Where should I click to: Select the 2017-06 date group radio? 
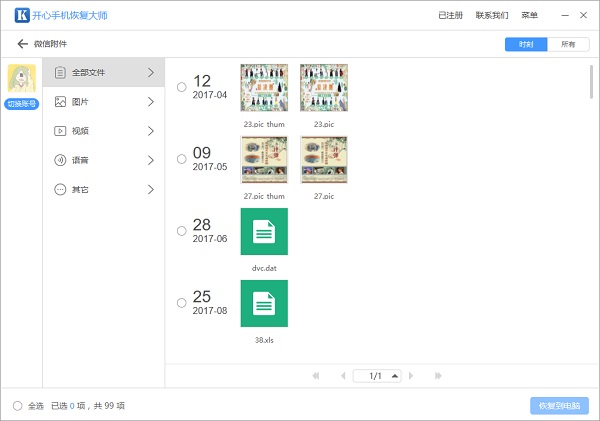pos(181,231)
